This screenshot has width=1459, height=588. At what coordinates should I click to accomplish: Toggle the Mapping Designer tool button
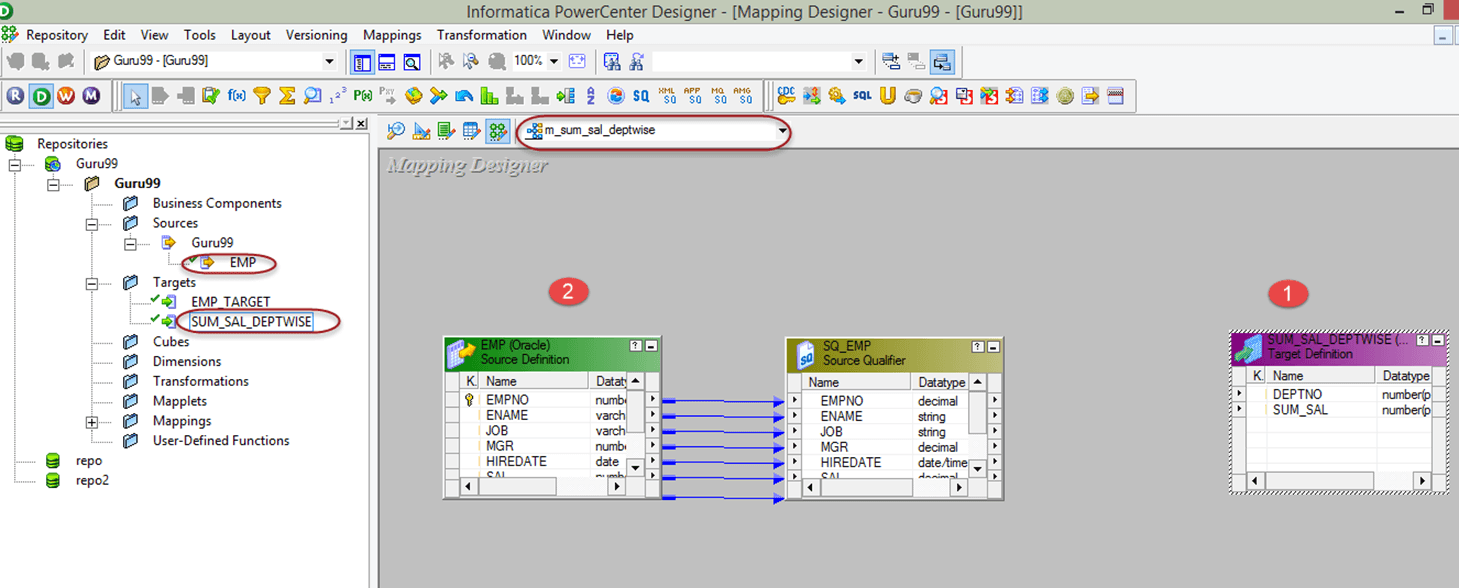pyautogui.click(x=497, y=131)
